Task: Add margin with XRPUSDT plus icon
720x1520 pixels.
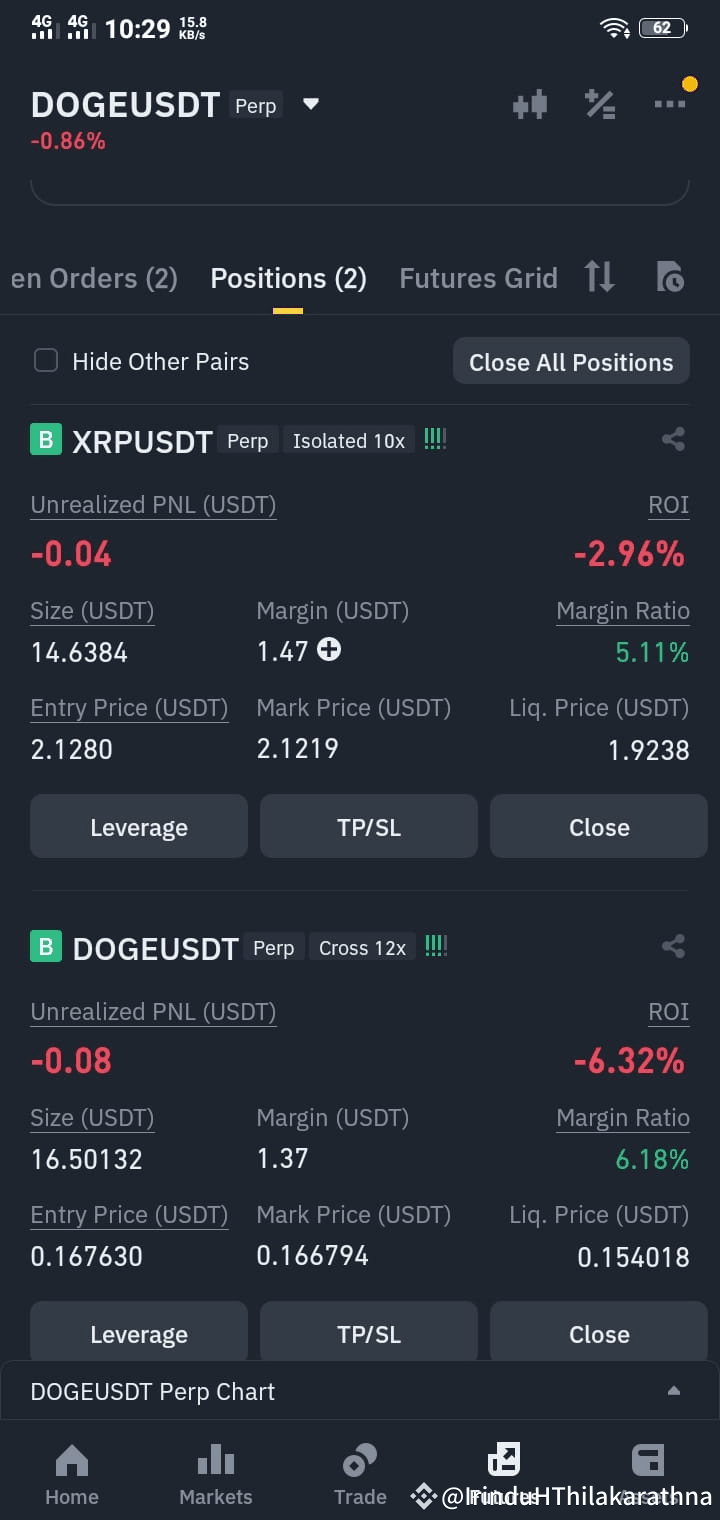Action: click(x=329, y=650)
